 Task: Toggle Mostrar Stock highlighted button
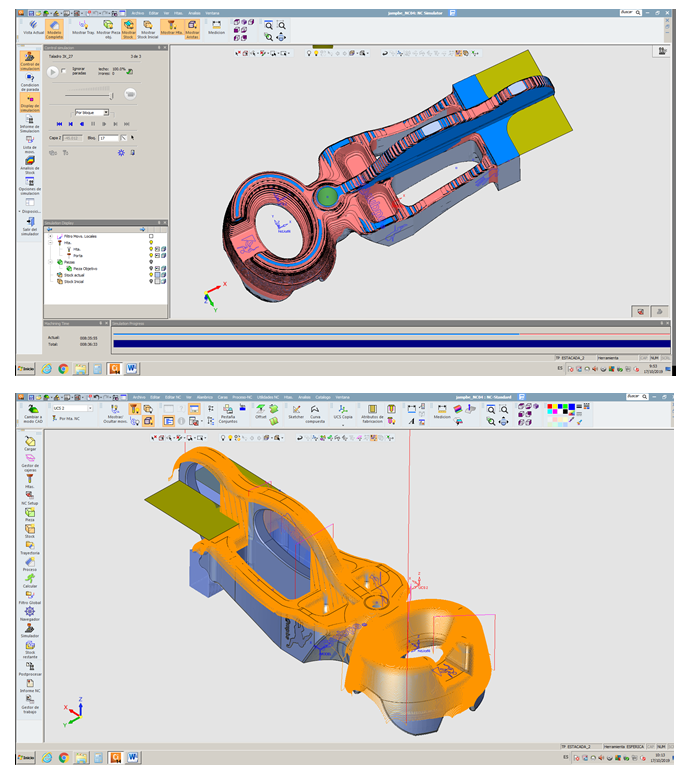click(x=128, y=29)
